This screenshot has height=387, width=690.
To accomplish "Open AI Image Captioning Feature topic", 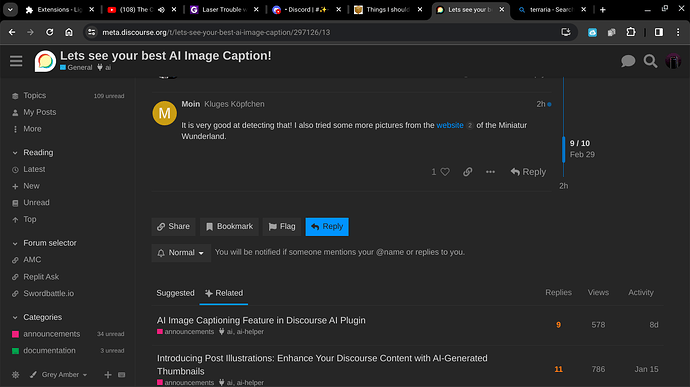I will pyautogui.click(x=261, y=321).
